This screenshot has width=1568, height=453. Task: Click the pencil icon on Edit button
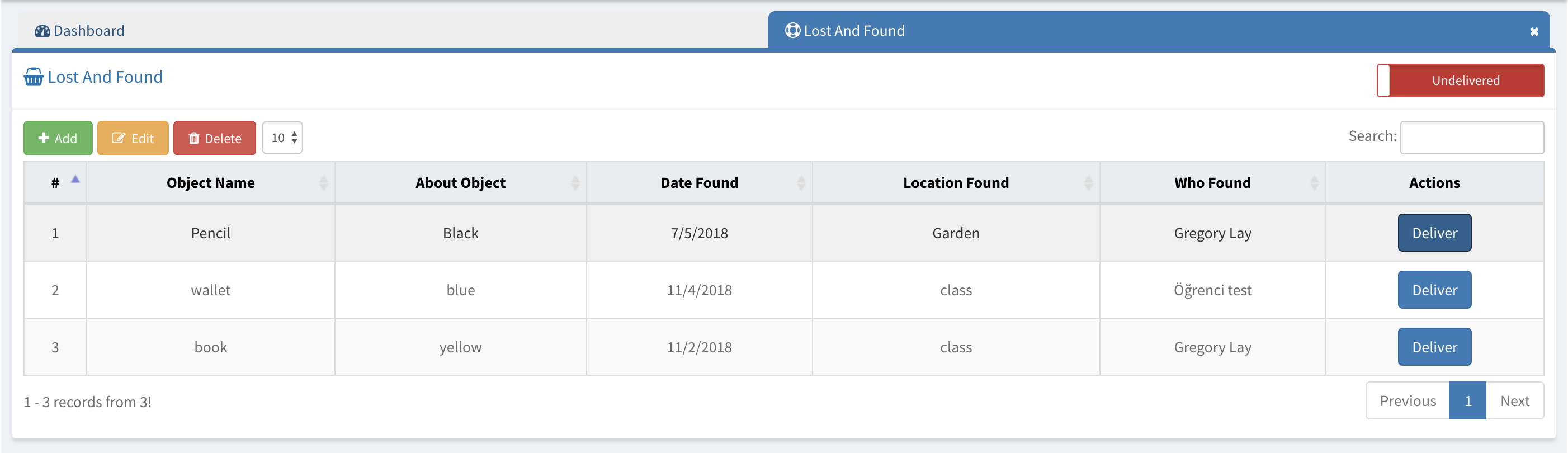118,138
